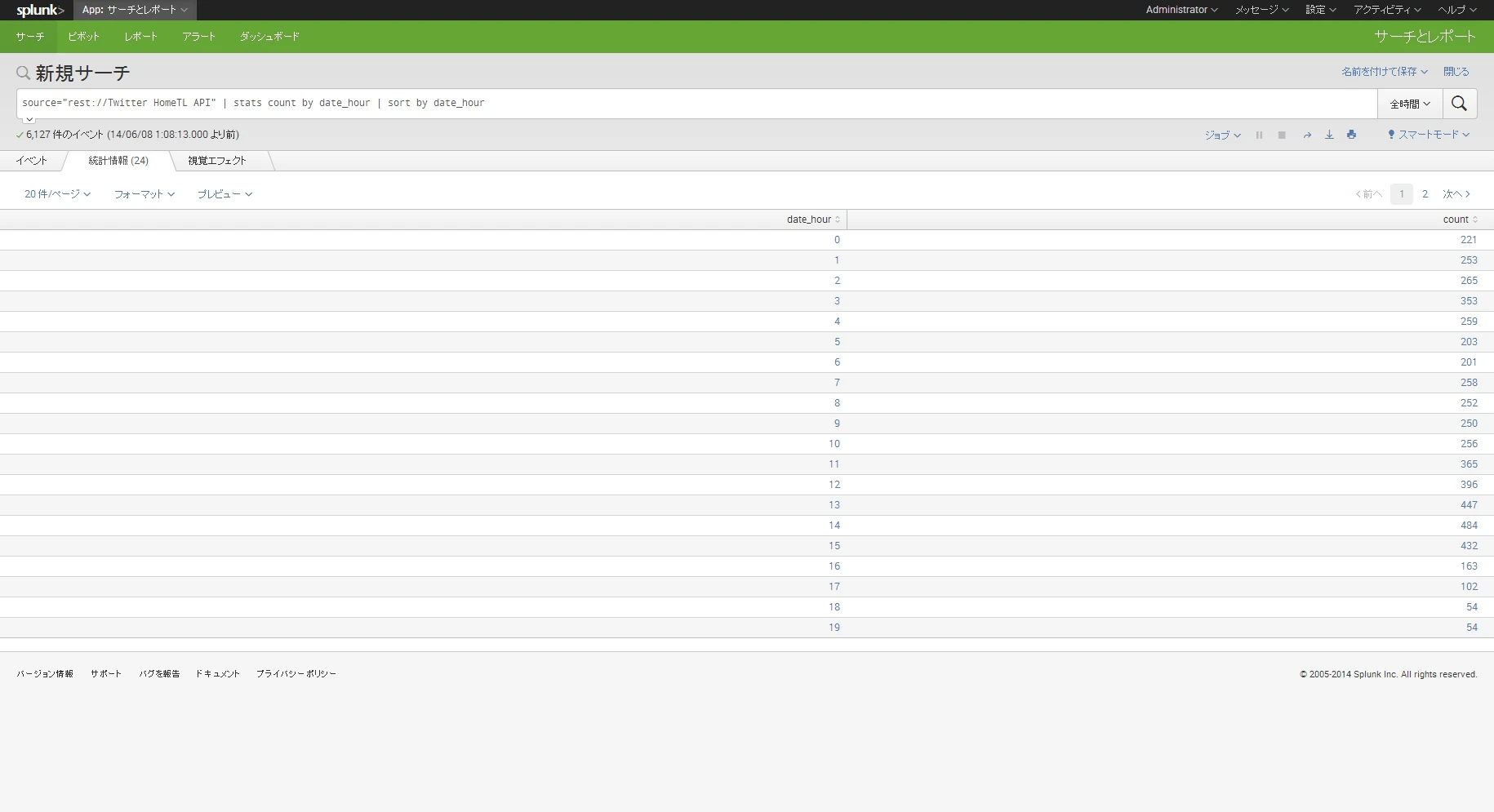The width and height of the screenshot is (1494, 812).
Task: Click inside the search query field
Action: (697, 104)
